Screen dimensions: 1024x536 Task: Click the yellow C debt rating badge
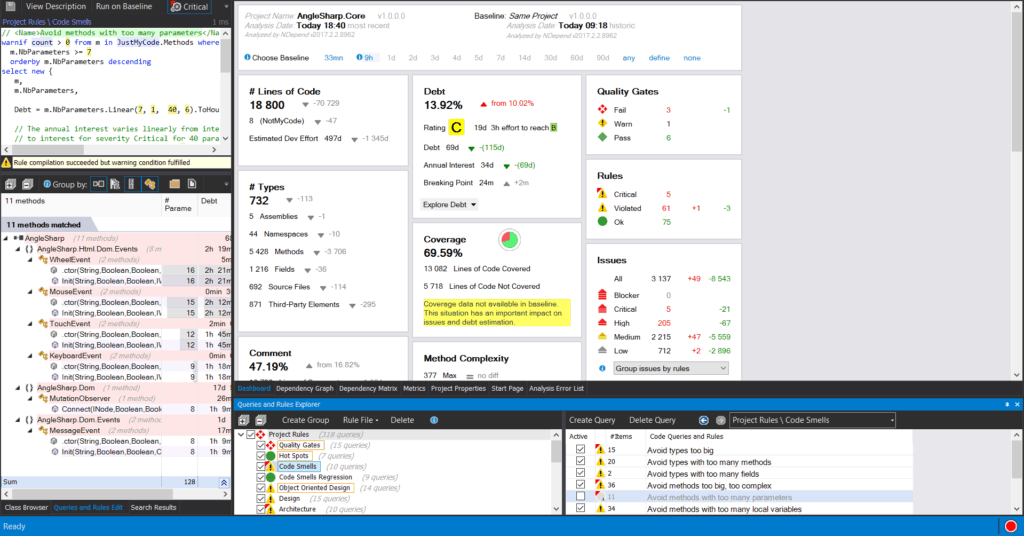pyautogui.click(x=456, y=127)
